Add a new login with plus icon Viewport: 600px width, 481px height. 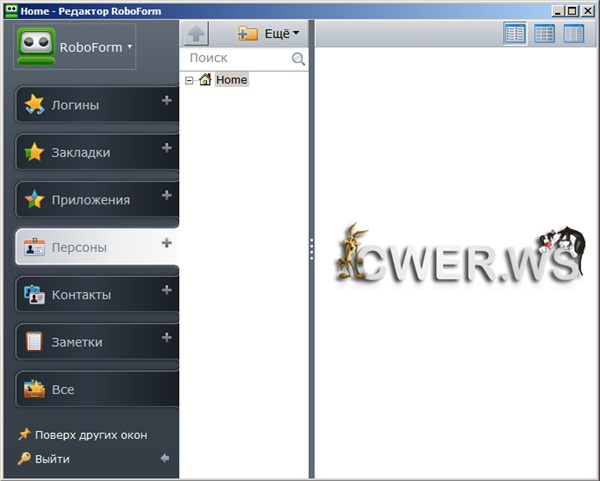pyautogui.click(x=166, y=101)
